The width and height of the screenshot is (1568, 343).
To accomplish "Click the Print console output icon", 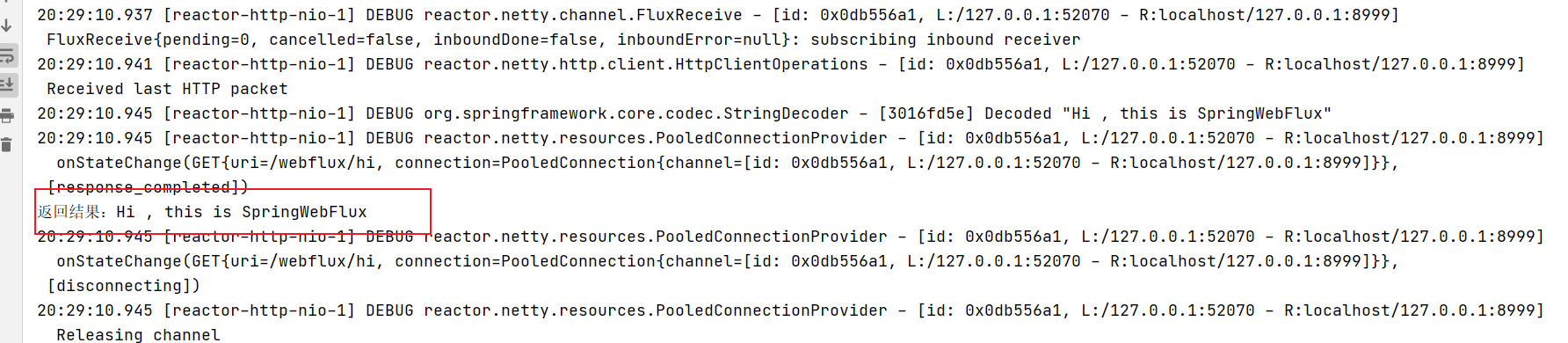I will click(x=7, y=115).
